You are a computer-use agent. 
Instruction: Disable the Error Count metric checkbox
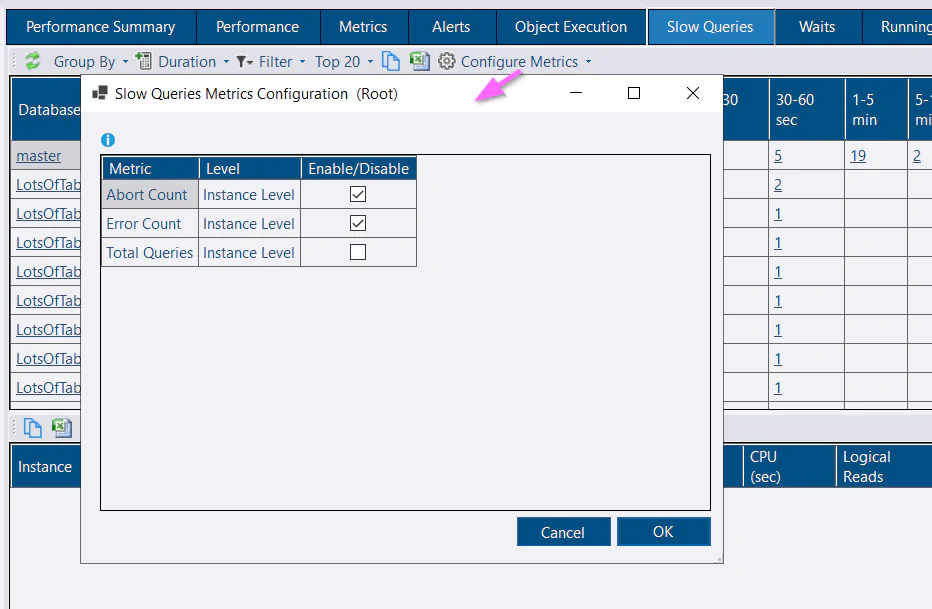click(x=357, y=223)
